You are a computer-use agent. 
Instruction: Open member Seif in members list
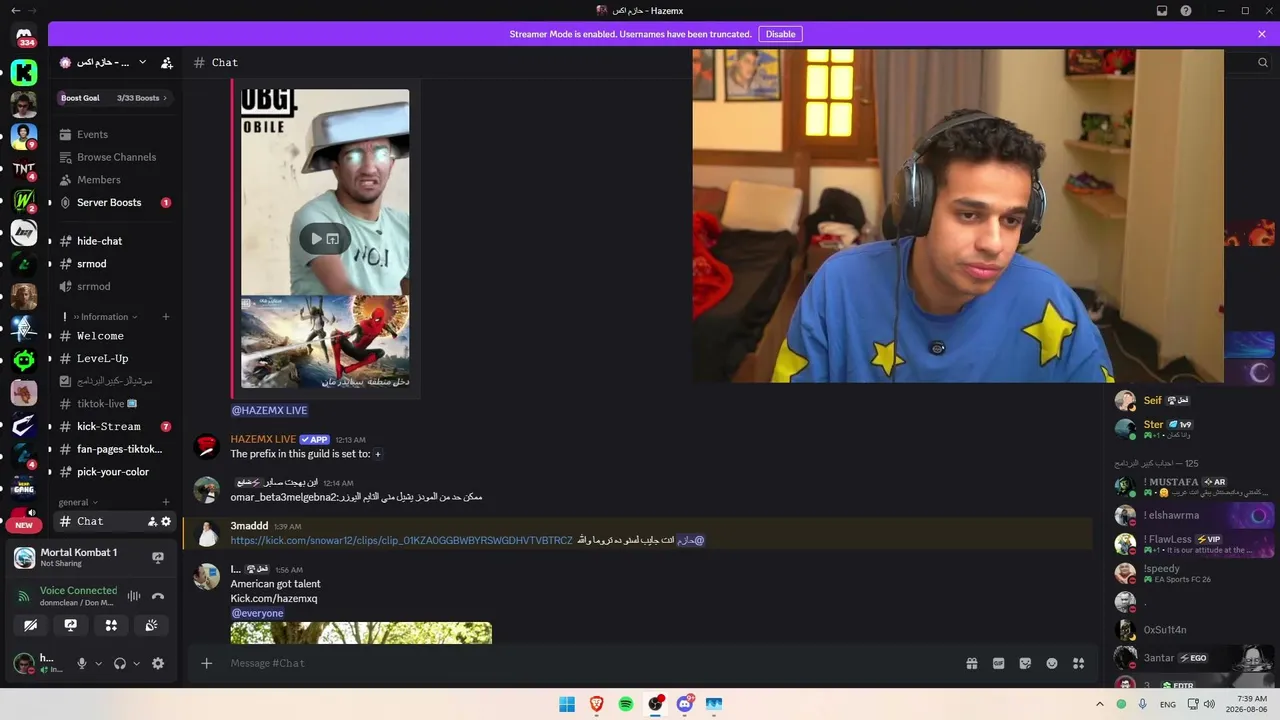pos(1153,400)
